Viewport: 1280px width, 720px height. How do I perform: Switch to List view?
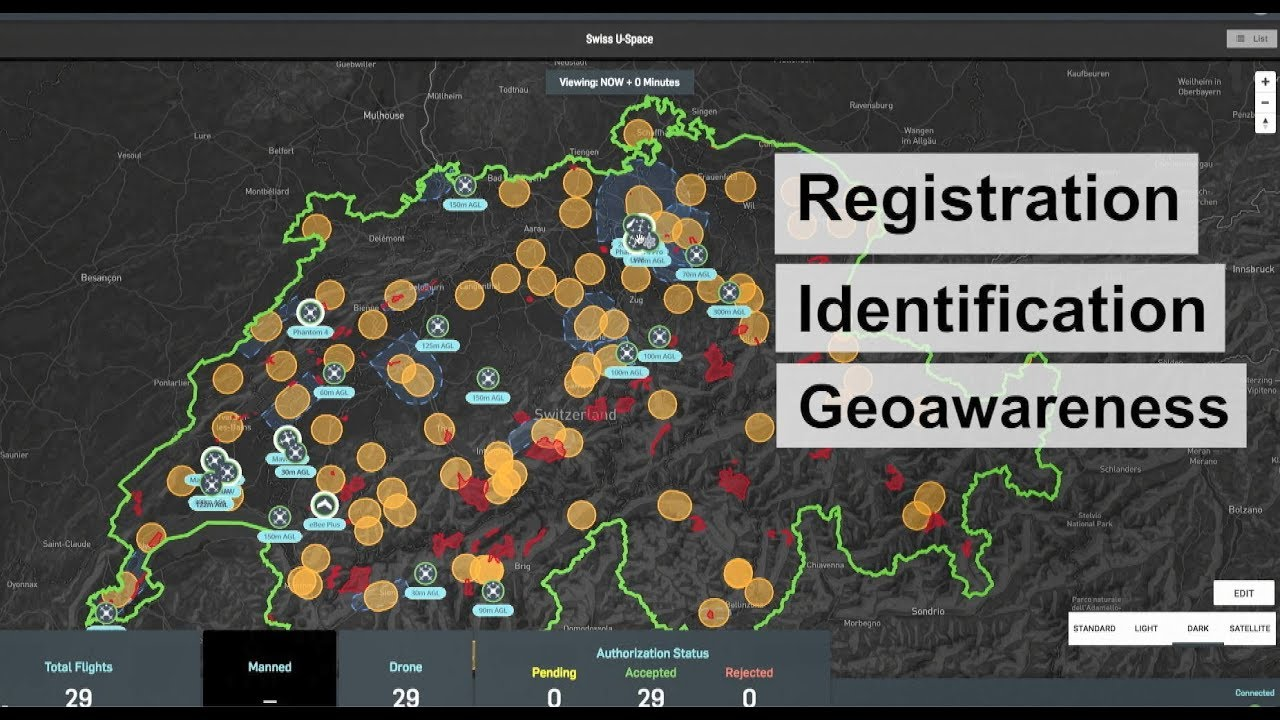pos(1252,39)
